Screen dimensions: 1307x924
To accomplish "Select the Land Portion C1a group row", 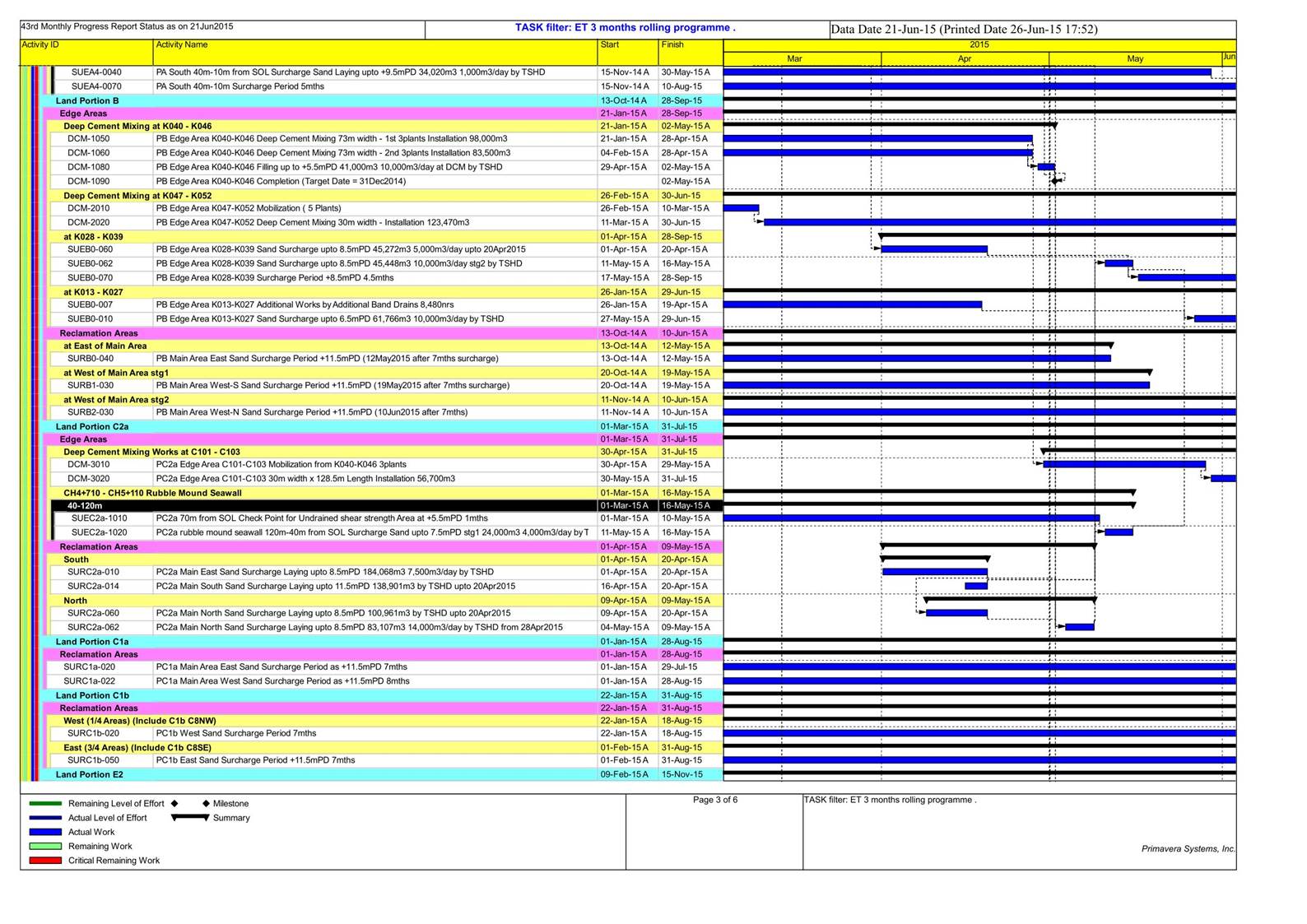I will (x=383, y=641).
